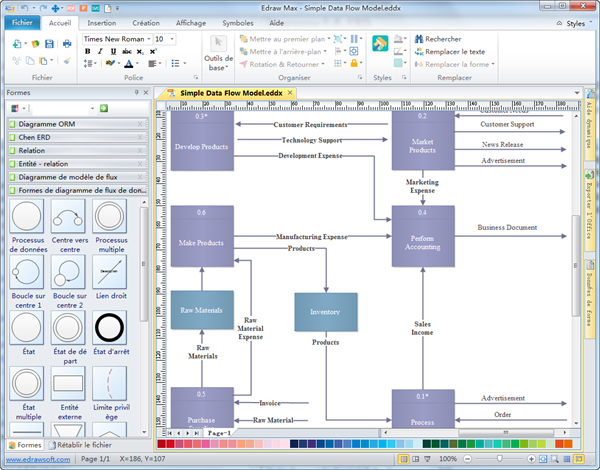Switch to the Insertion ribbon tab
The width and height of the screenshot is (600, 470).
[101, 21]
